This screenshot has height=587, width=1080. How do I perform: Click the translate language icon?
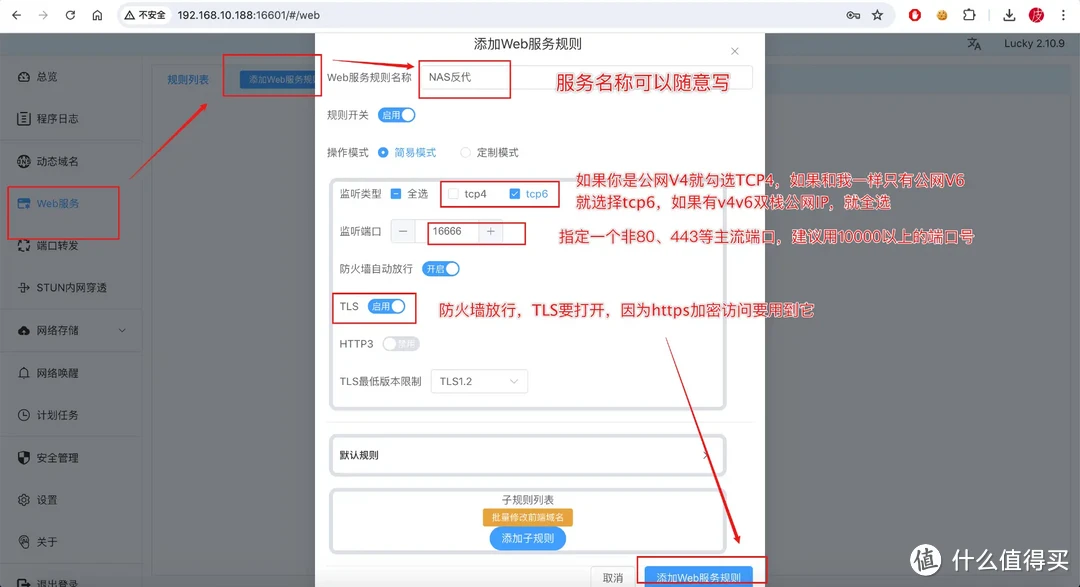974,44
